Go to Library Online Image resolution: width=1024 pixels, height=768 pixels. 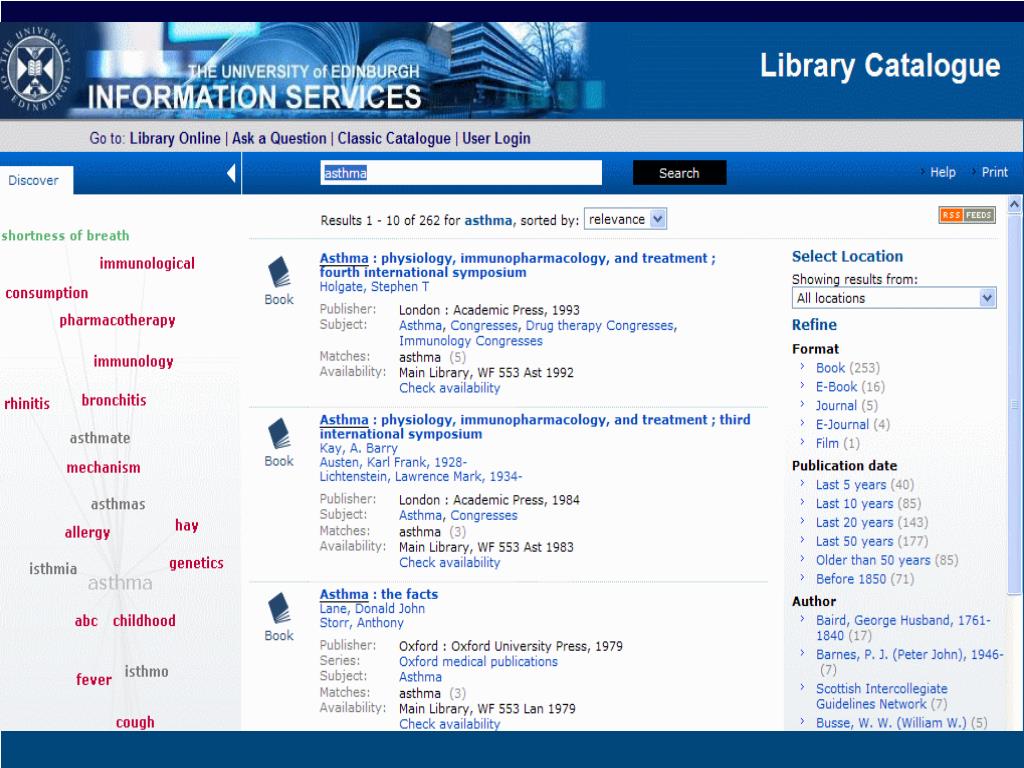[x=174, y=138]
